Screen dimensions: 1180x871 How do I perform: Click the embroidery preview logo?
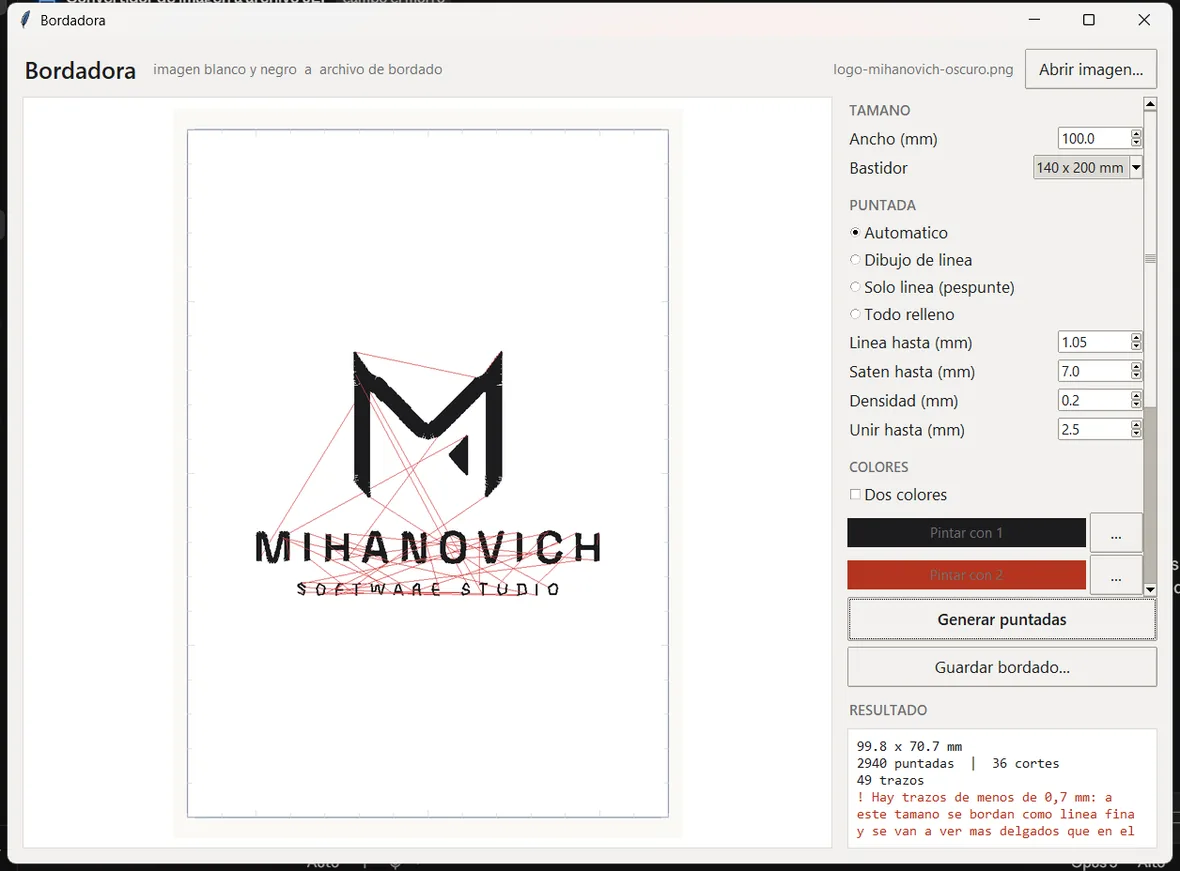(427, 473)
